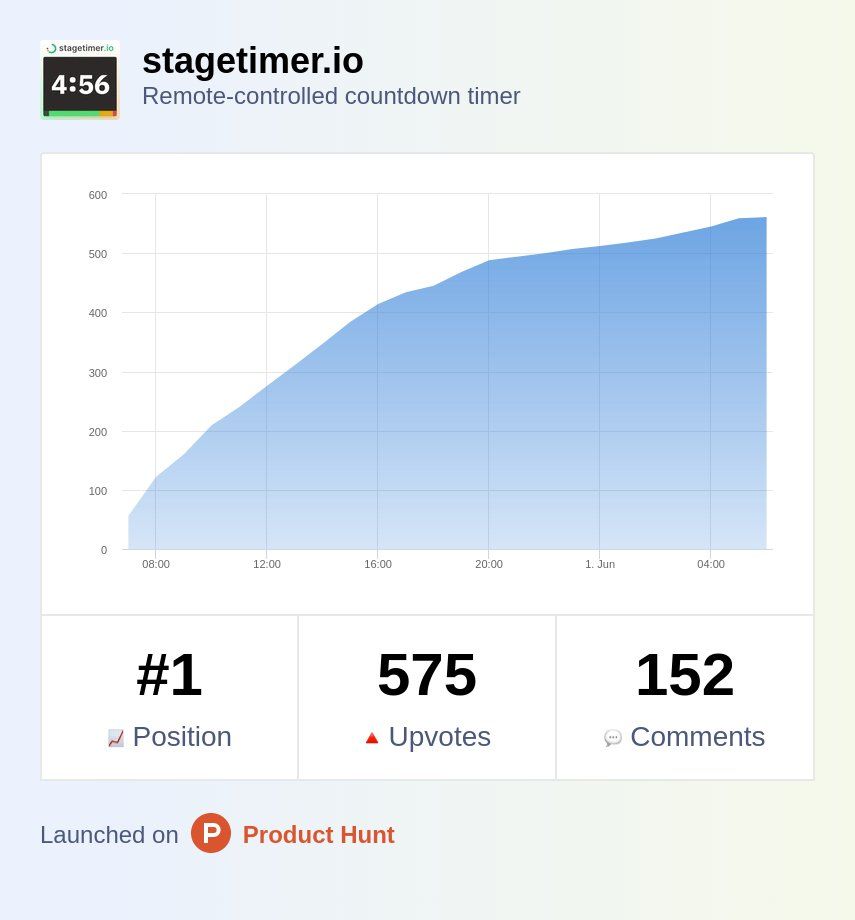Viewport: 855px width, 920px height.
Task: Click the Position chart icon
Action: coord(116,738)
